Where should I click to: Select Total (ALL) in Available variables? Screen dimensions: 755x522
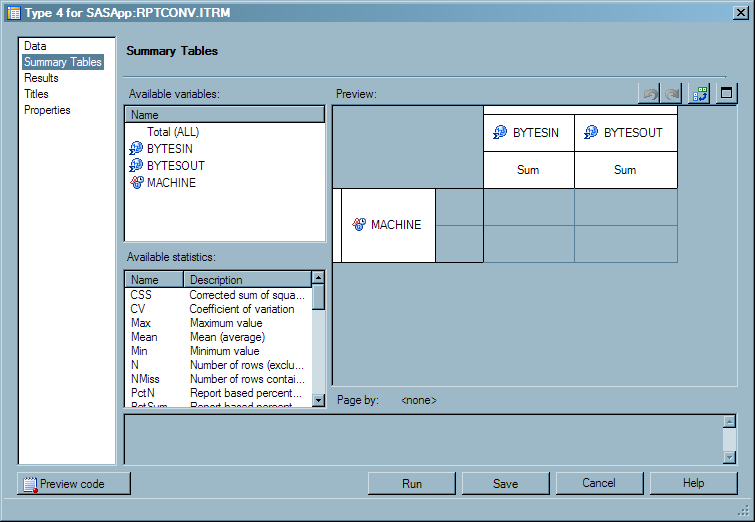click(173, 131)
